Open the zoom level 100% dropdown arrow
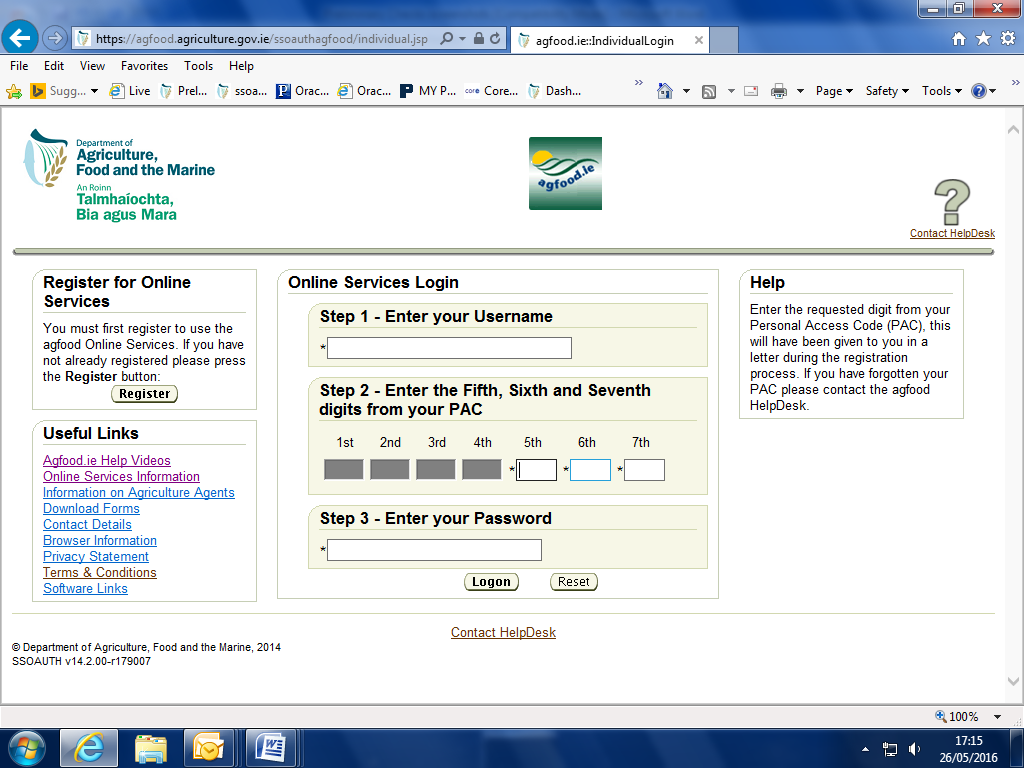 997,717
